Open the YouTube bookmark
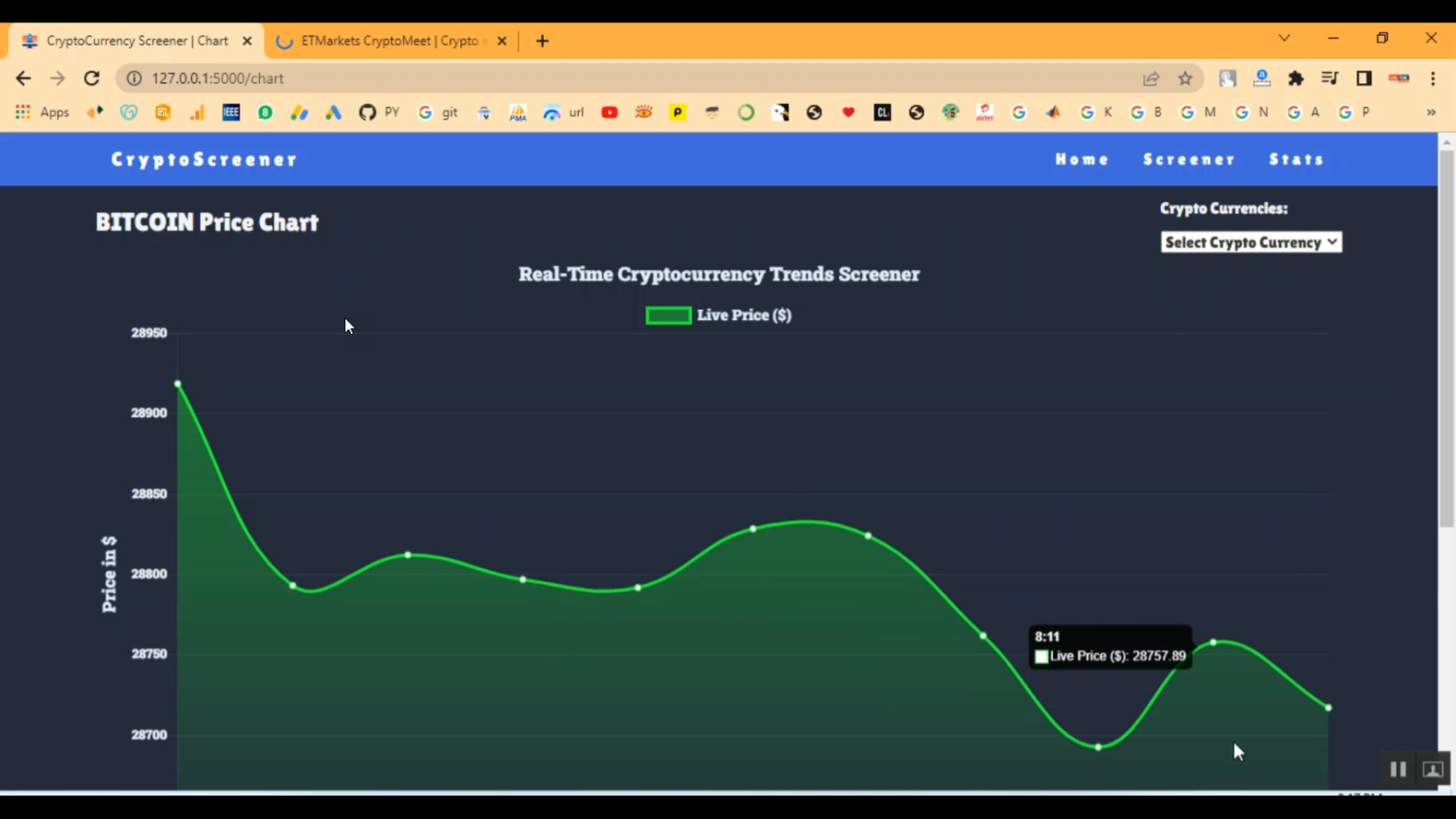1456x819 pixels. [610, 113]
